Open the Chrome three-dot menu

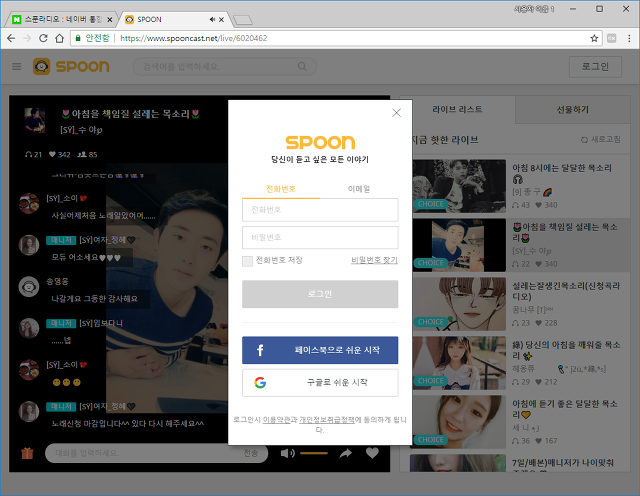[629, 38]
